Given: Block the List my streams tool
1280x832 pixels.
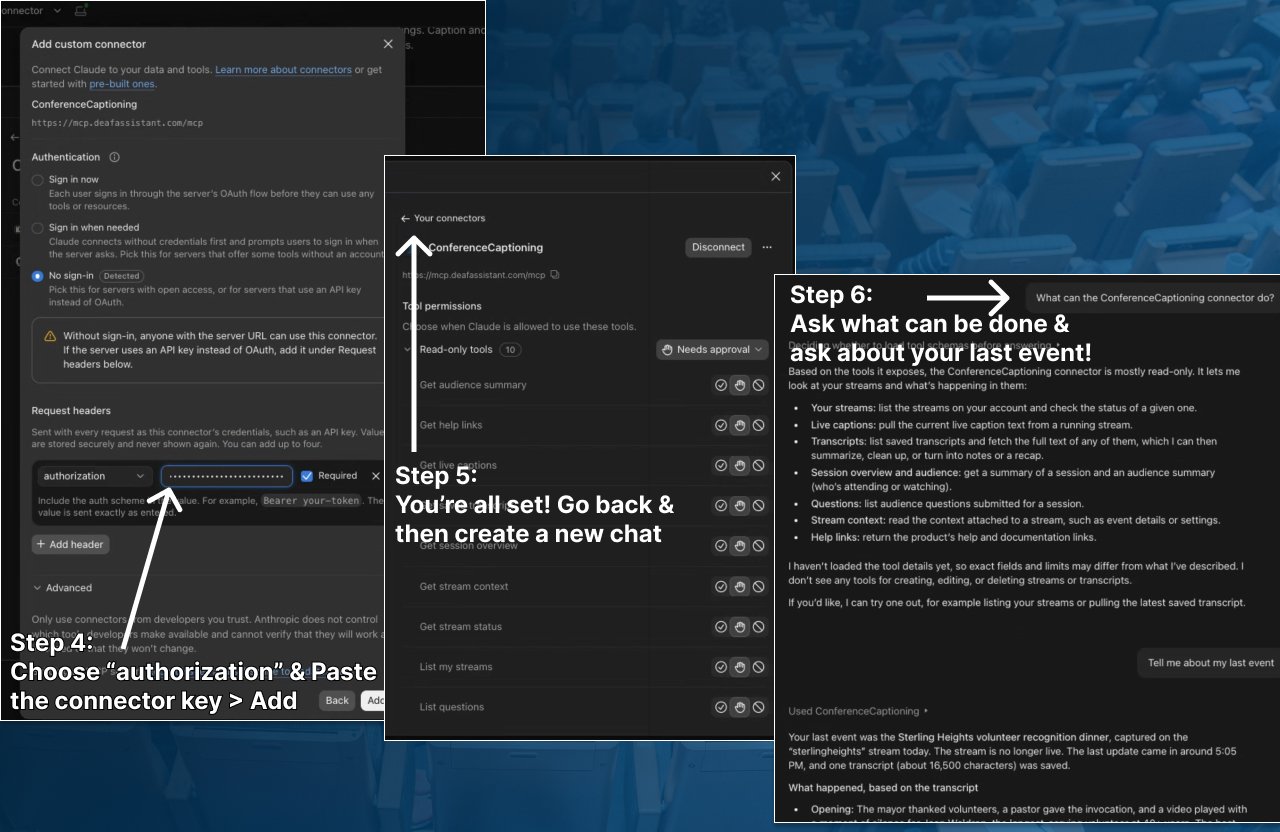Looking at the screenshot, I should point(759,667).
